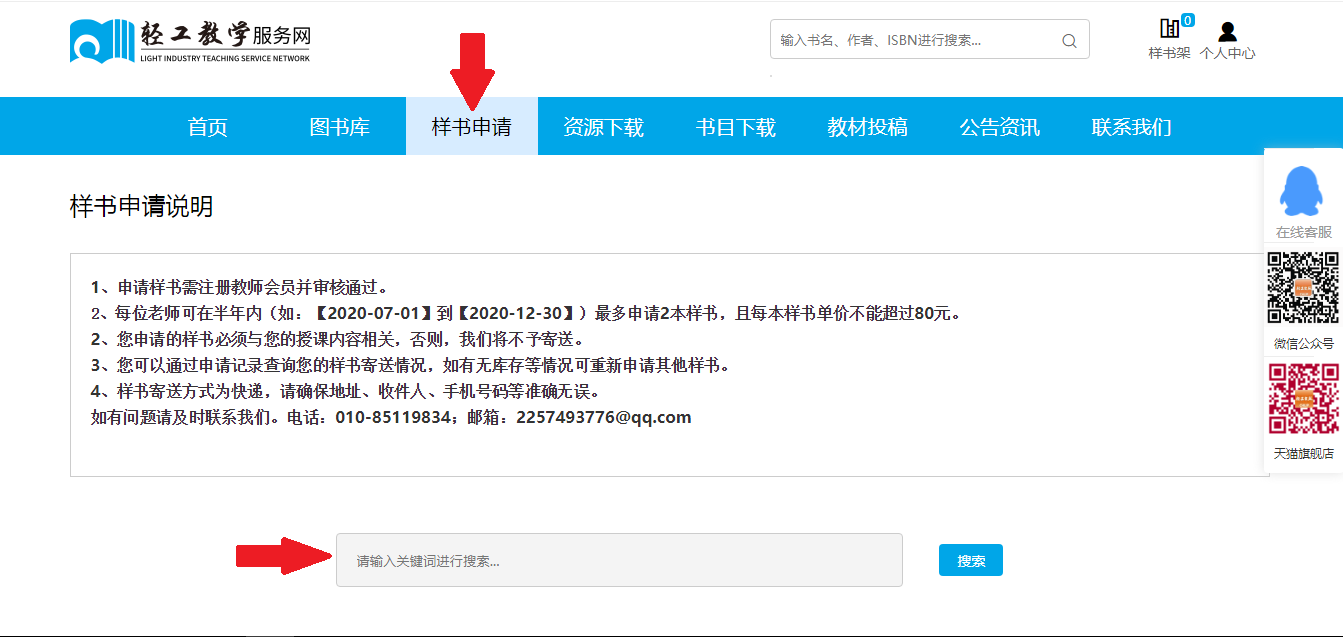The height and width of the screenshot is (637, 1343).
Task: Open the 图书库 navigation tab
Action: [x=340, y=127]
